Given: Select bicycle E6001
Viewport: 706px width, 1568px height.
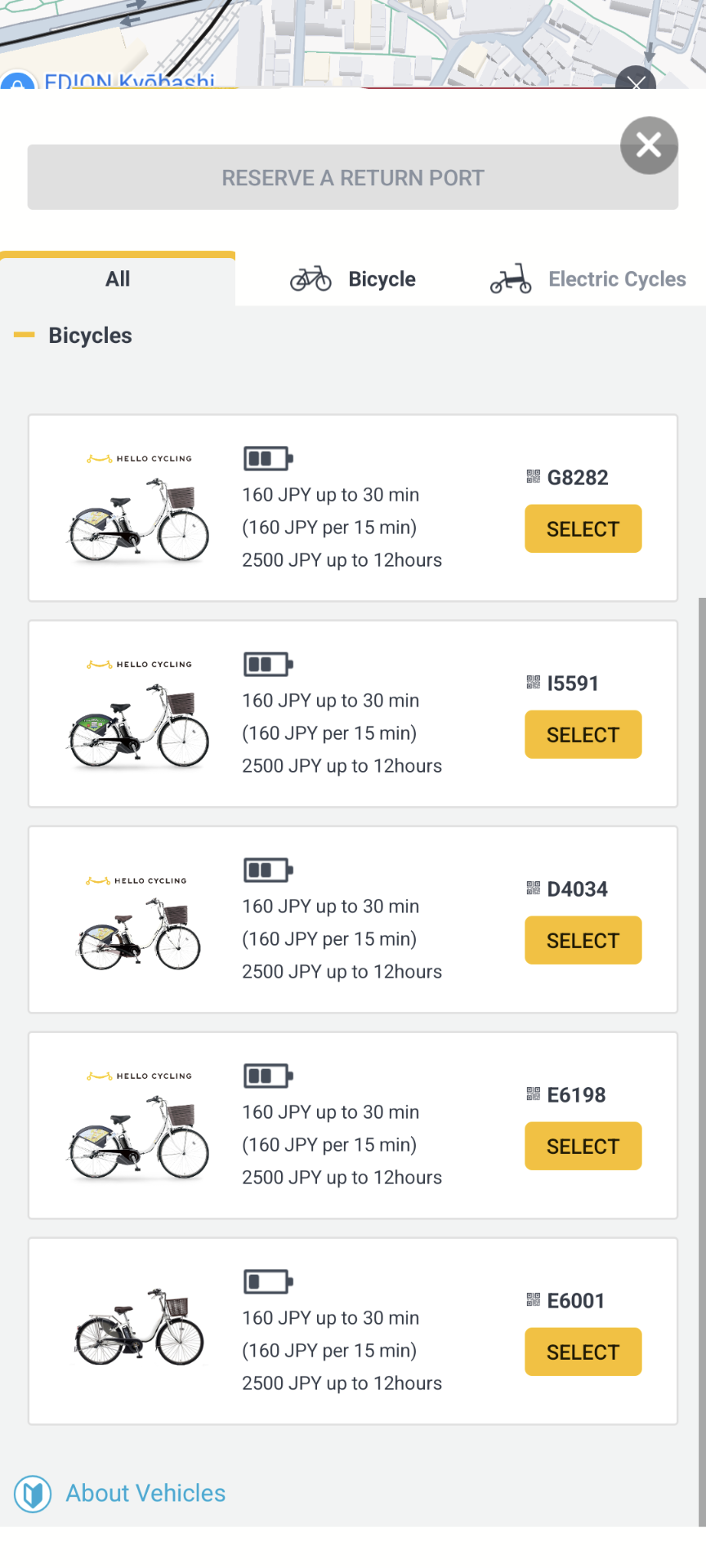Looking at the screenshot, I should coord(583,1352).
